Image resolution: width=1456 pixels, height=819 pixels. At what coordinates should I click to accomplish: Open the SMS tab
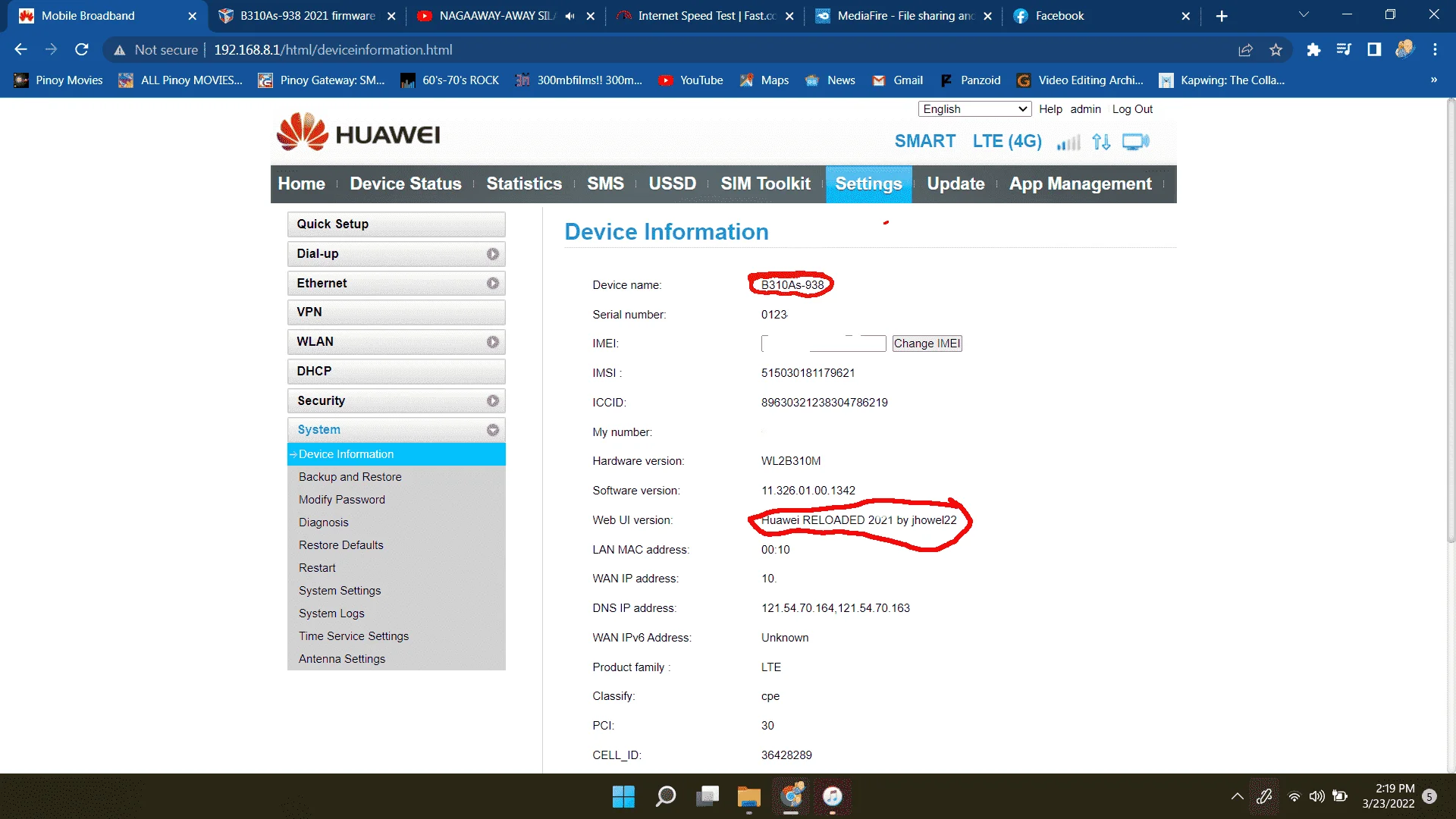coord(605,184)
